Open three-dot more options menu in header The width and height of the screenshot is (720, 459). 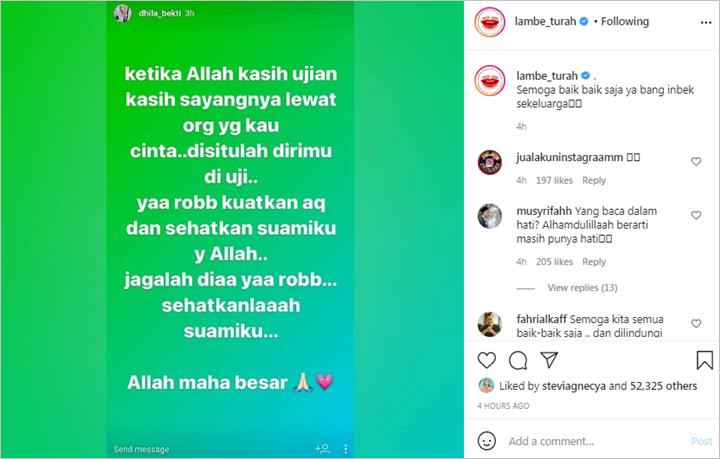706,22
